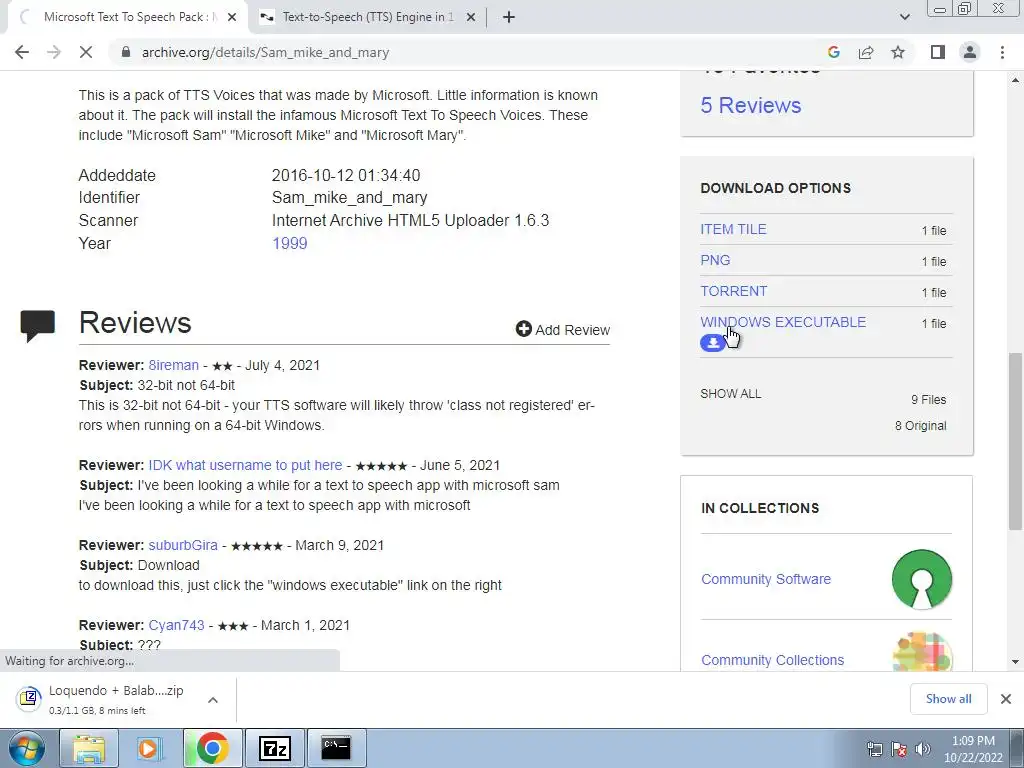Image resolution: width=1024 pixels, height=768 pixels.
Task: Download the ITEM TILE option
Action: click(733, 229)
